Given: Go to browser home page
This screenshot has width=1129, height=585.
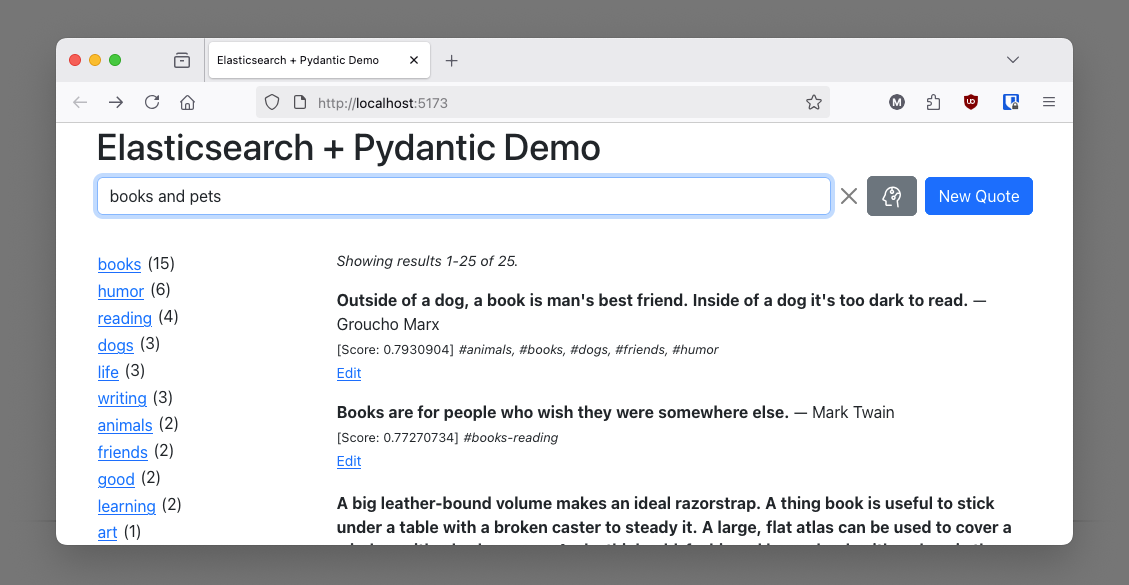Looking at the screenshot, I should click(x=187, y=102).
